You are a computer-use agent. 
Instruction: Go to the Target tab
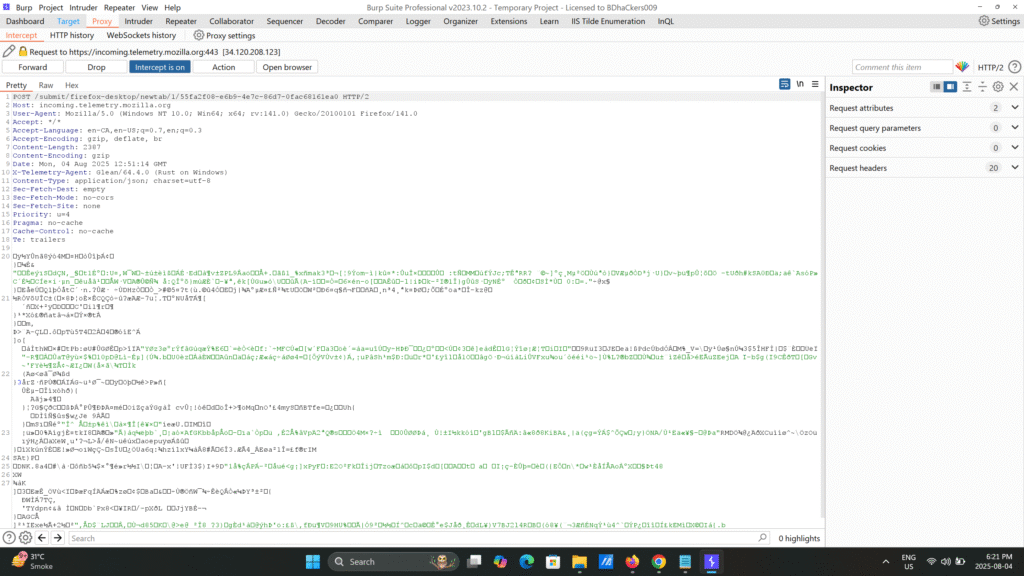click(68, 21)
